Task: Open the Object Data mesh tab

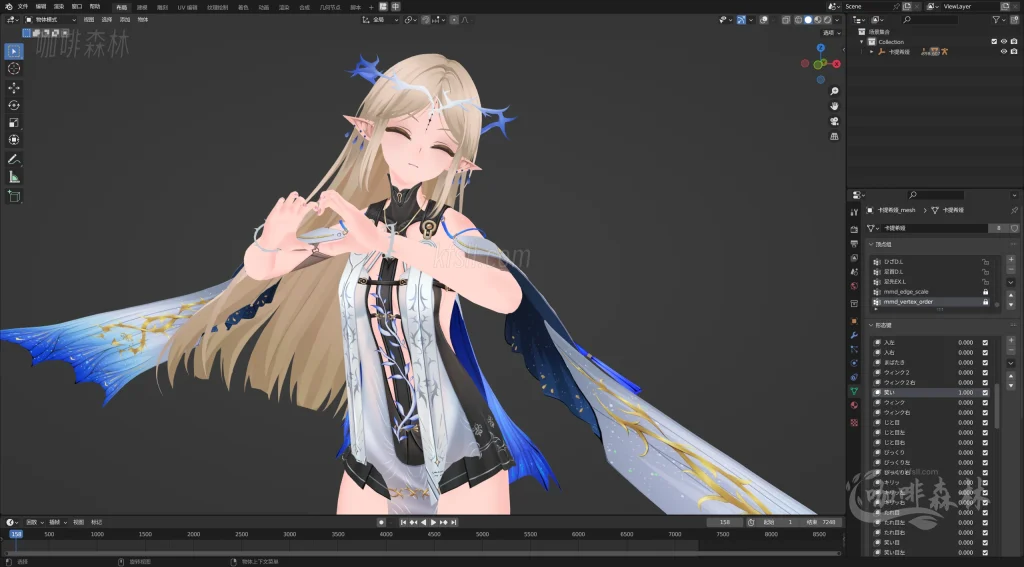Action: 854,391
